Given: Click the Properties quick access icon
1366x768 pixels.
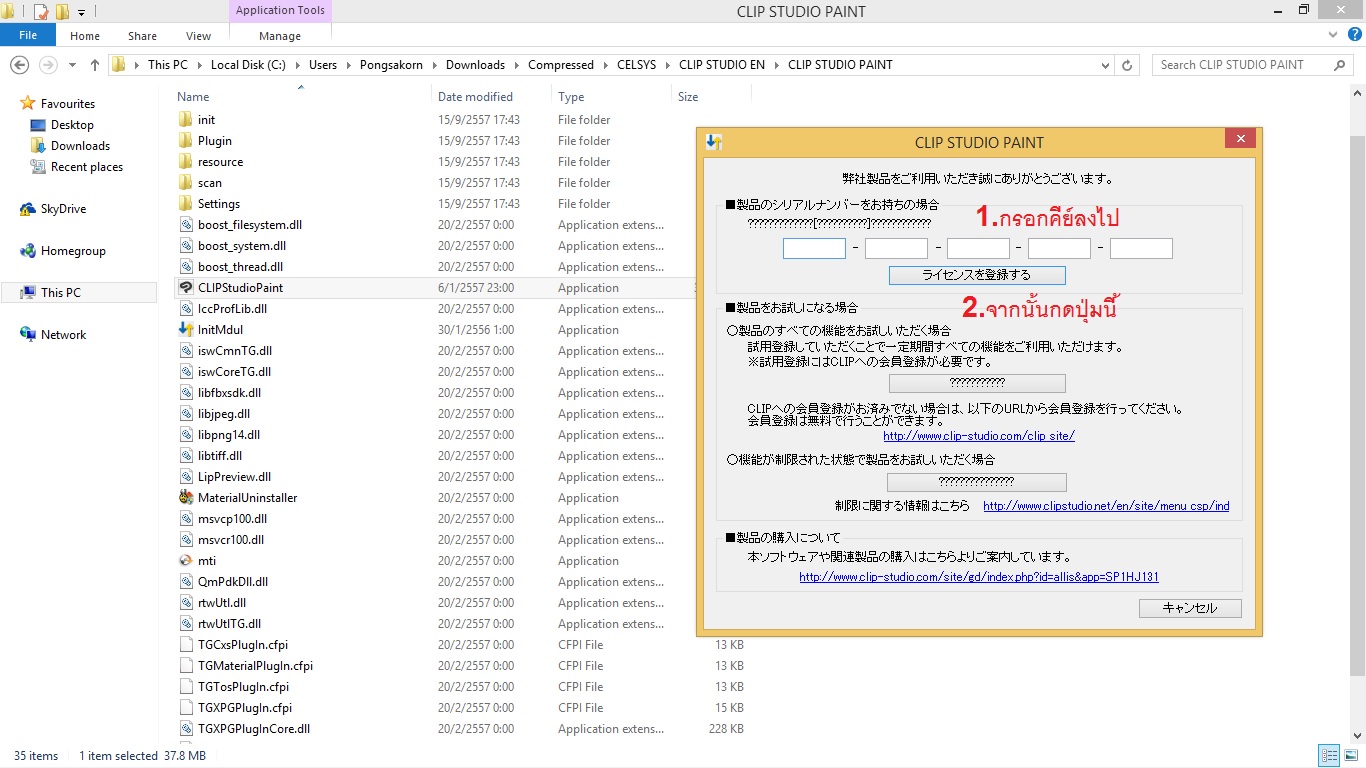Looking at the screenshot, I should pyautogui.click(x=41, y=12).
